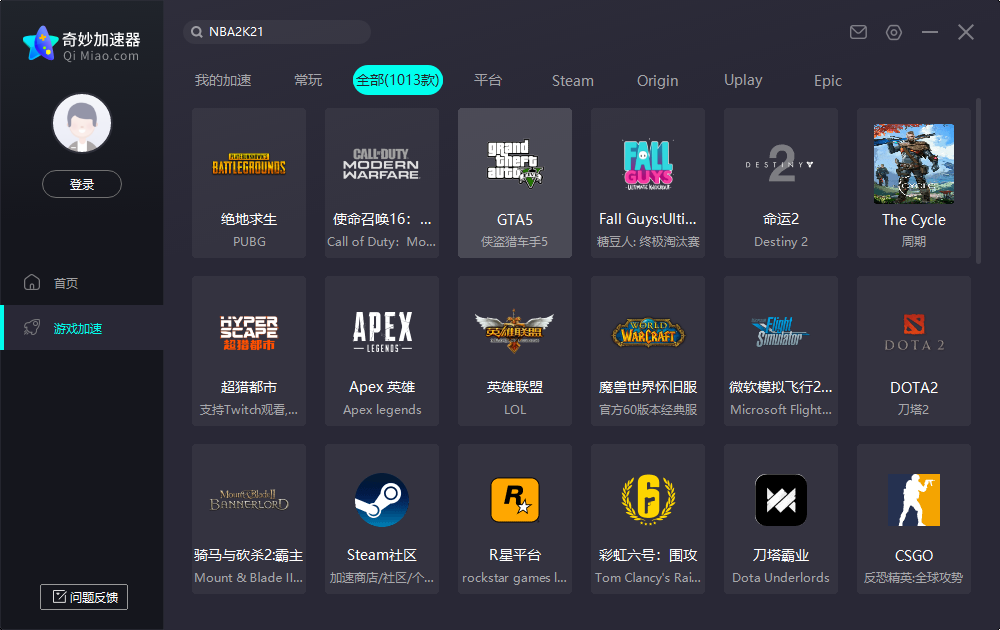Click the 彩虹六号: 围攻 title
Image resolution: width=1000 pixels, height=630 pixels.
click(648, 555)
